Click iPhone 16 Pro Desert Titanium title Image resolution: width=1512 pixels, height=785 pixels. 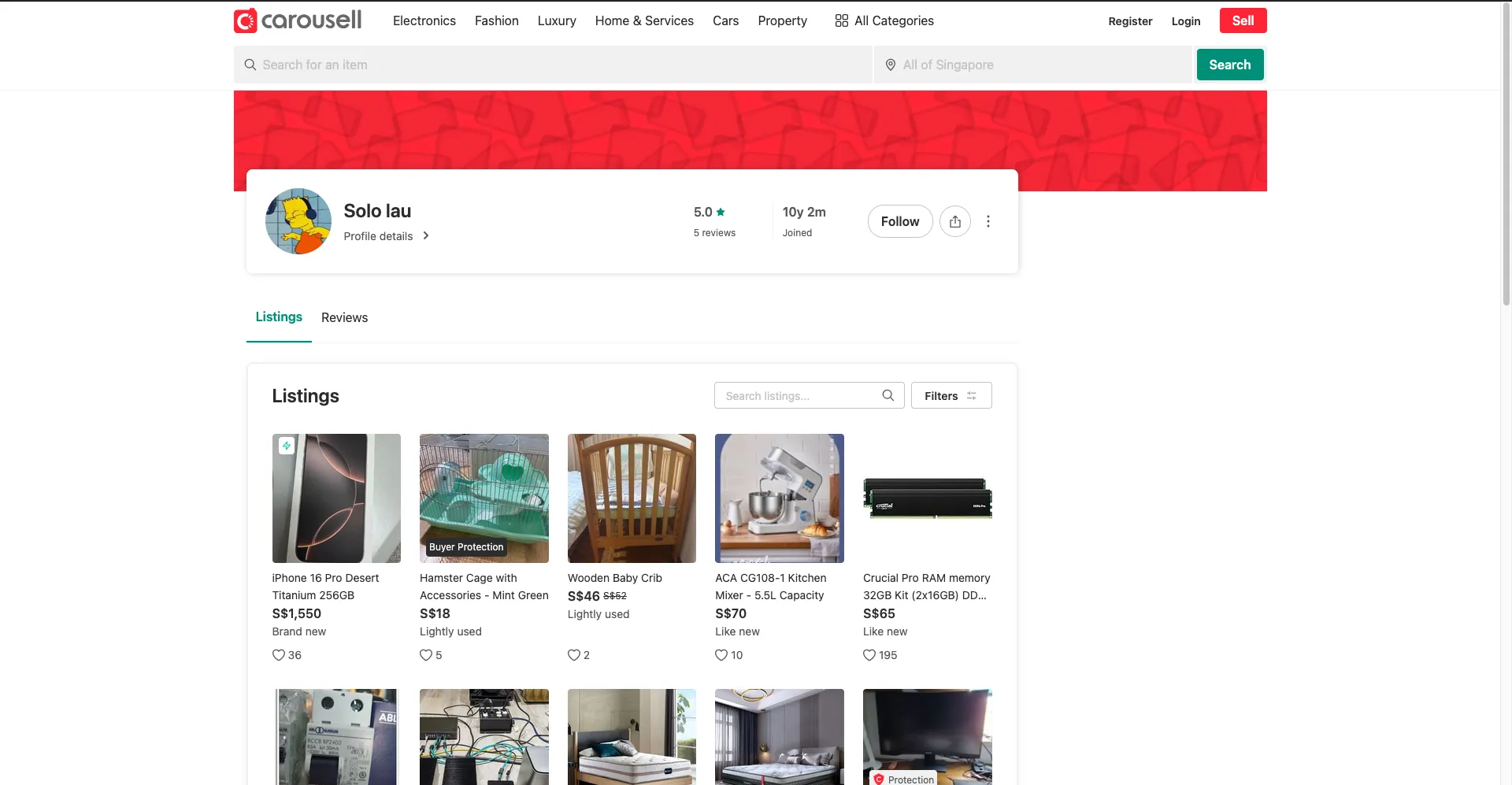pyautogui.click(x=325, y=587)
